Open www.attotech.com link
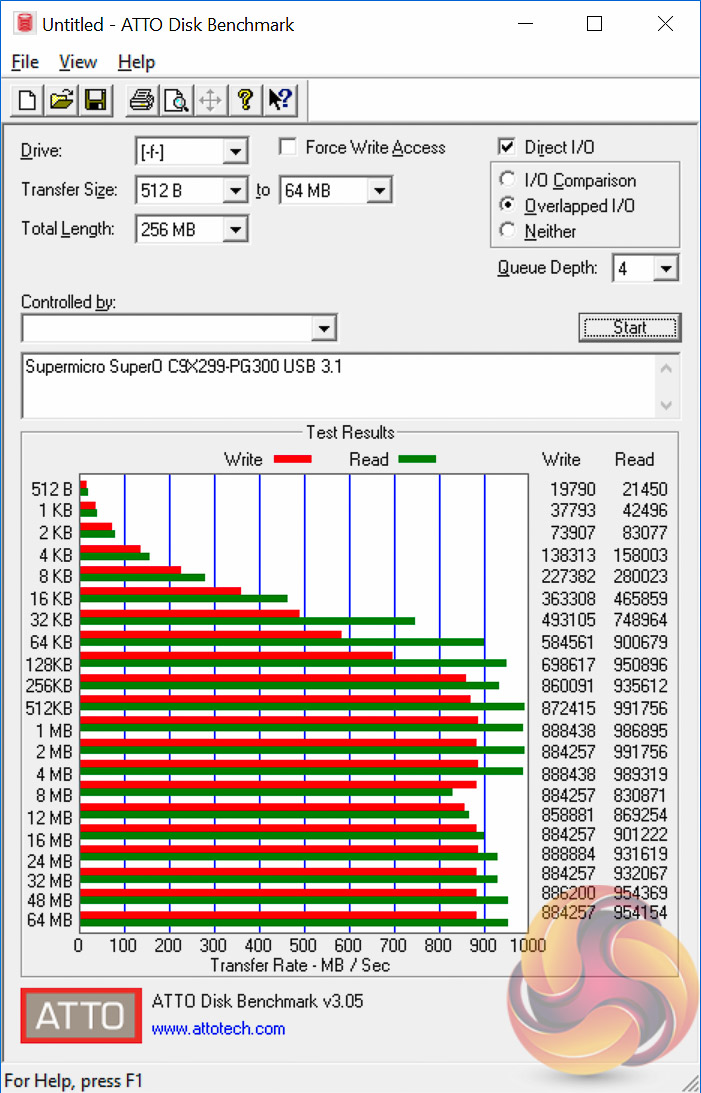701x1093 pixels. tap(218, 1029)
